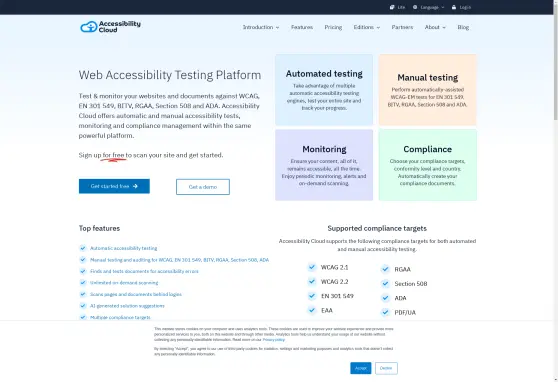Viewport: 558px width, 382px height.
Task: Click the check icon beside WCAG 2.1
Action: click(312, 267)
